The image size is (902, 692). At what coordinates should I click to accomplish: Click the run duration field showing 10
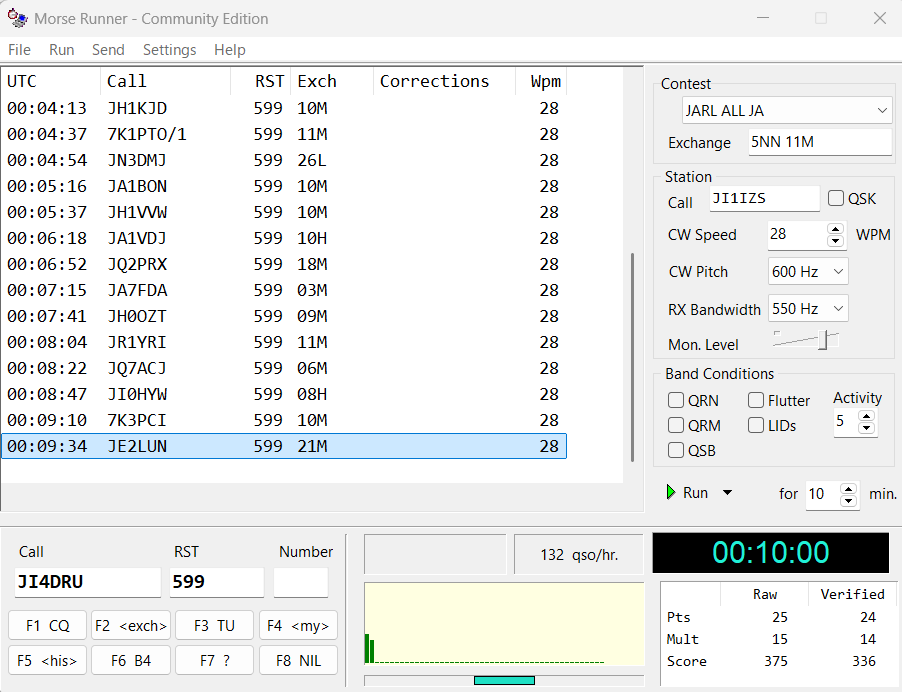point(823,495)
